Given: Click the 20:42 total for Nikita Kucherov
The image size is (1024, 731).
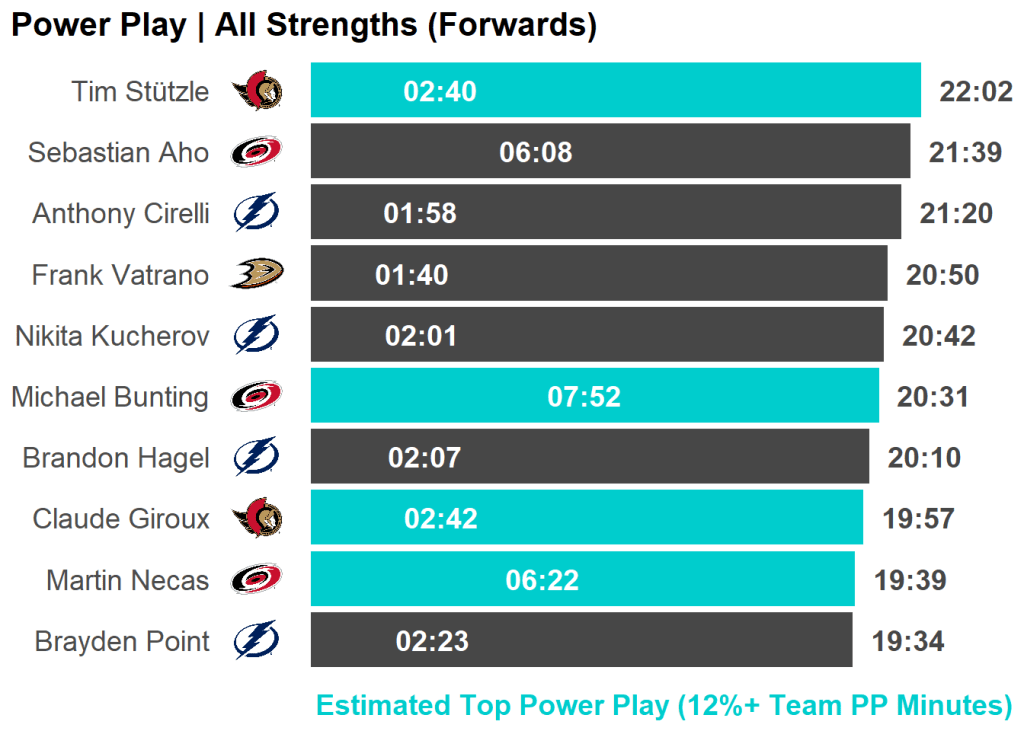Looking at the screenshot, I should click(x=938, y=336).
